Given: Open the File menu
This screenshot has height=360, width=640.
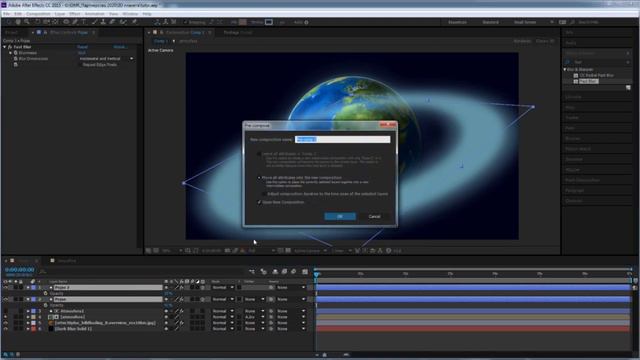Looking at the screenshot, I should click(6, 14).
